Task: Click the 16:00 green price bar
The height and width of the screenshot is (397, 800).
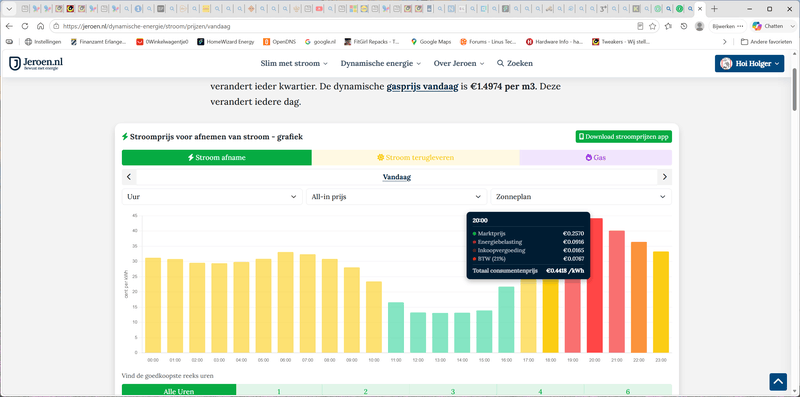Action: 506,320
